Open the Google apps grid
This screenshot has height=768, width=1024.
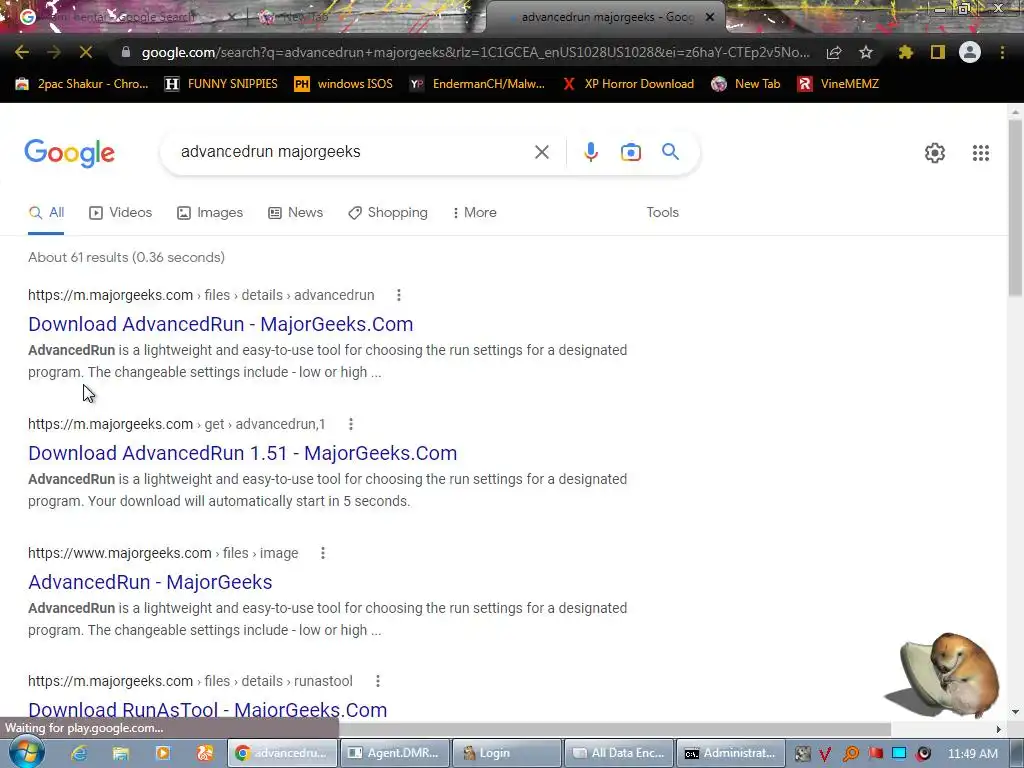click(980, 153)
